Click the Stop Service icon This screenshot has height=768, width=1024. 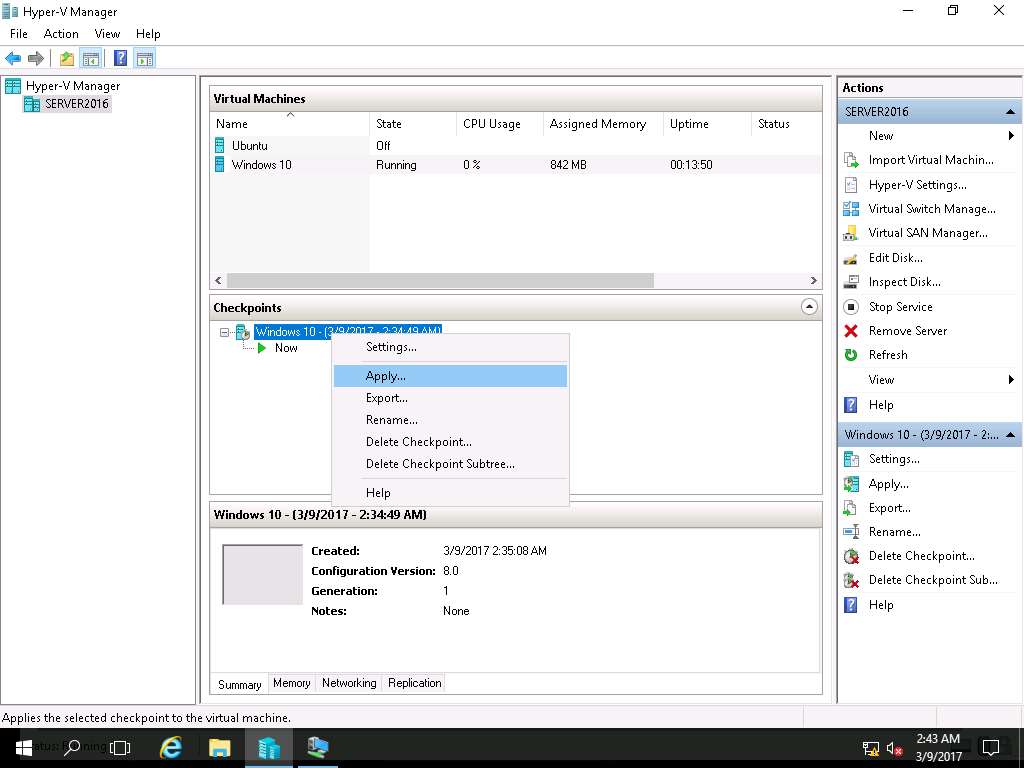pyautogui.click(x=851, y=307)
